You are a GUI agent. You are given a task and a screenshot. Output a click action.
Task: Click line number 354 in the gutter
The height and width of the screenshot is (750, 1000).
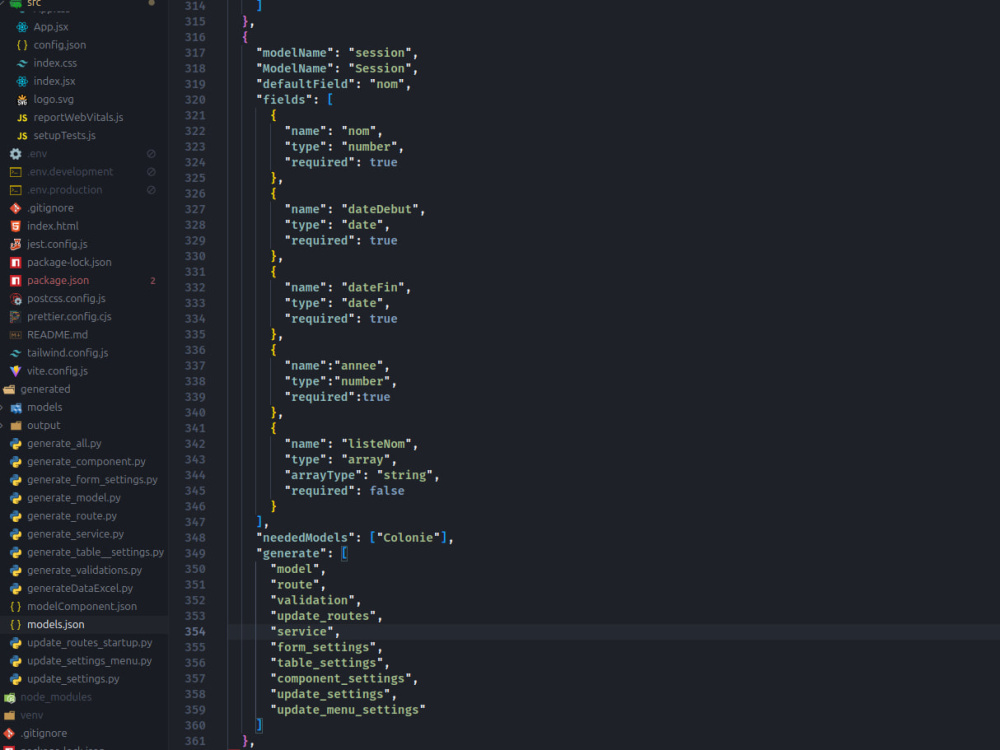(x=195, y=631)
